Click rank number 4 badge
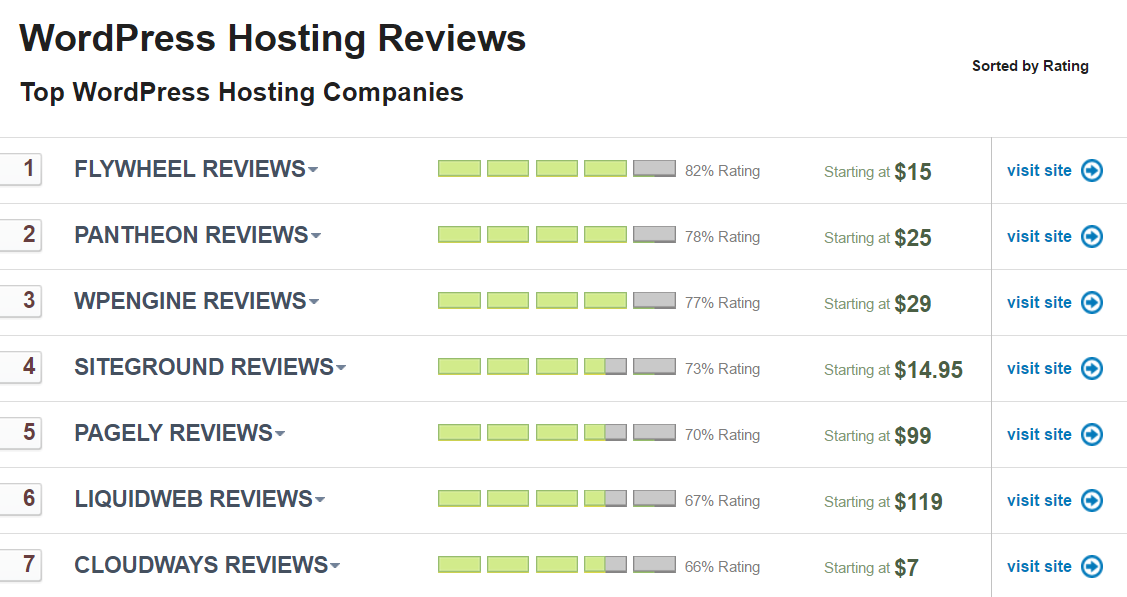The height and width of the screenshot is (597, 1127). tap(22, 367)
